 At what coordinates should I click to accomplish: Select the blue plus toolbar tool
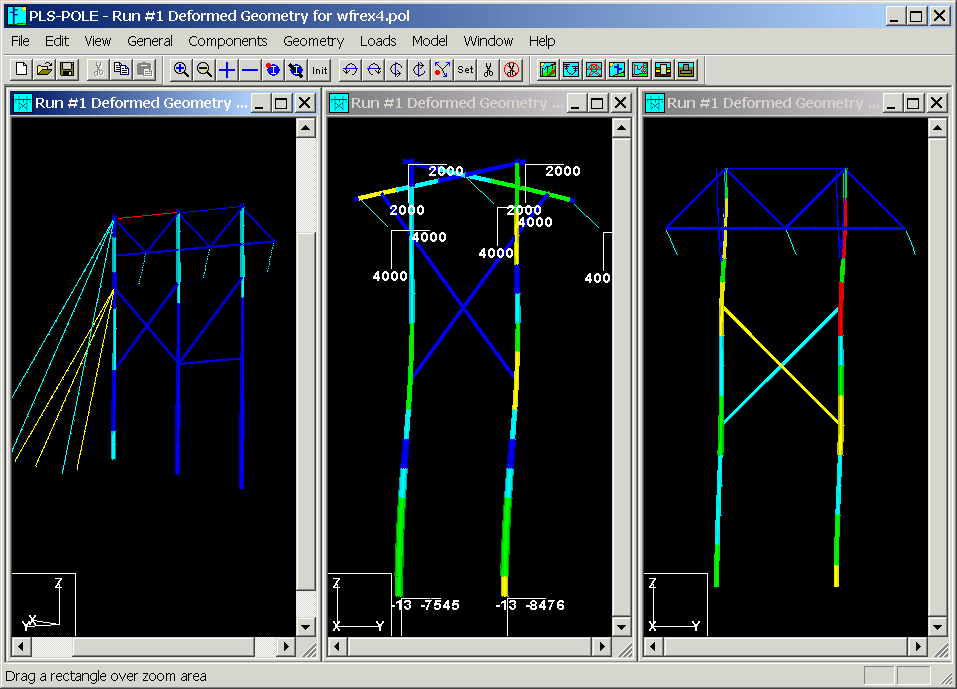227,70
